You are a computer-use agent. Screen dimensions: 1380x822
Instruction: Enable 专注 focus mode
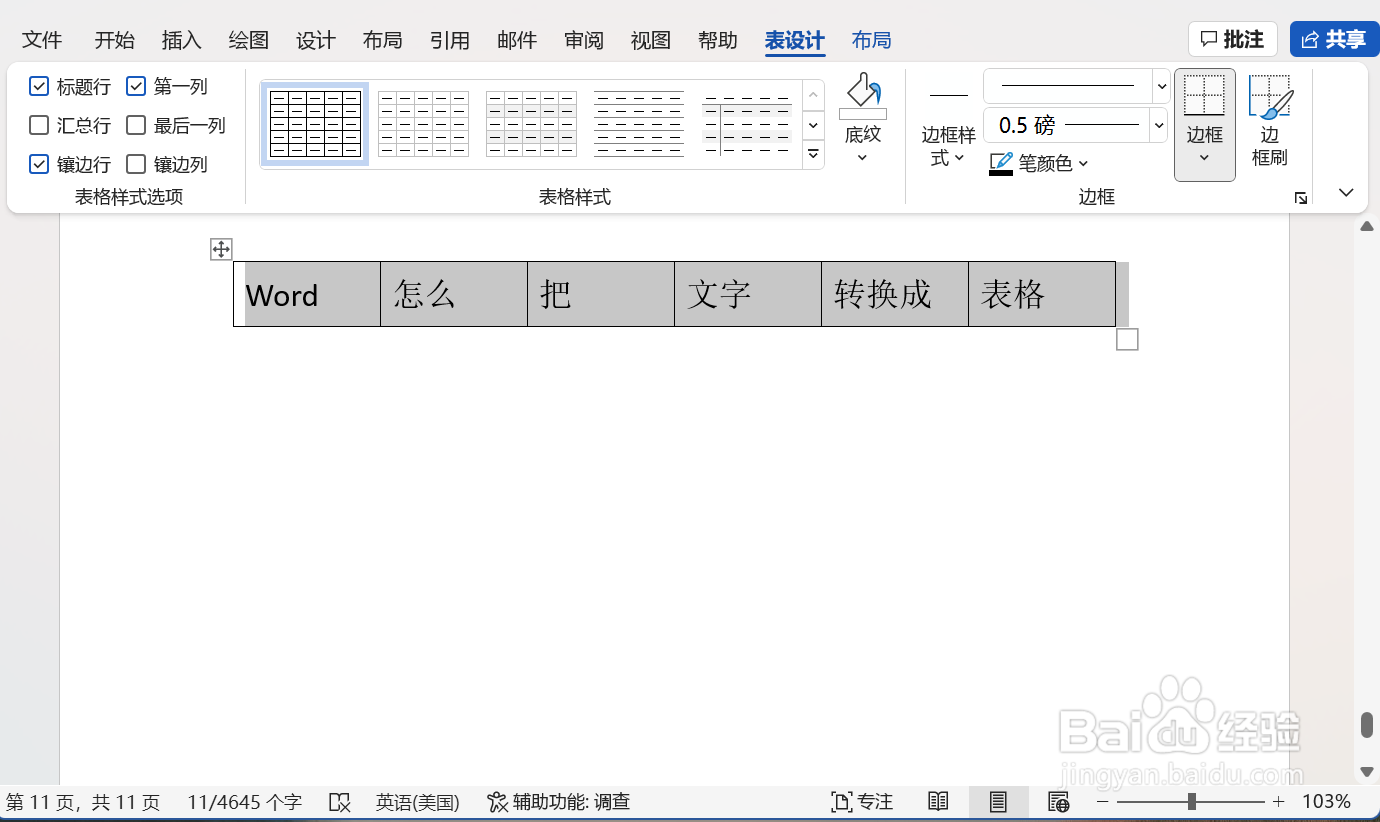[862, 802]
